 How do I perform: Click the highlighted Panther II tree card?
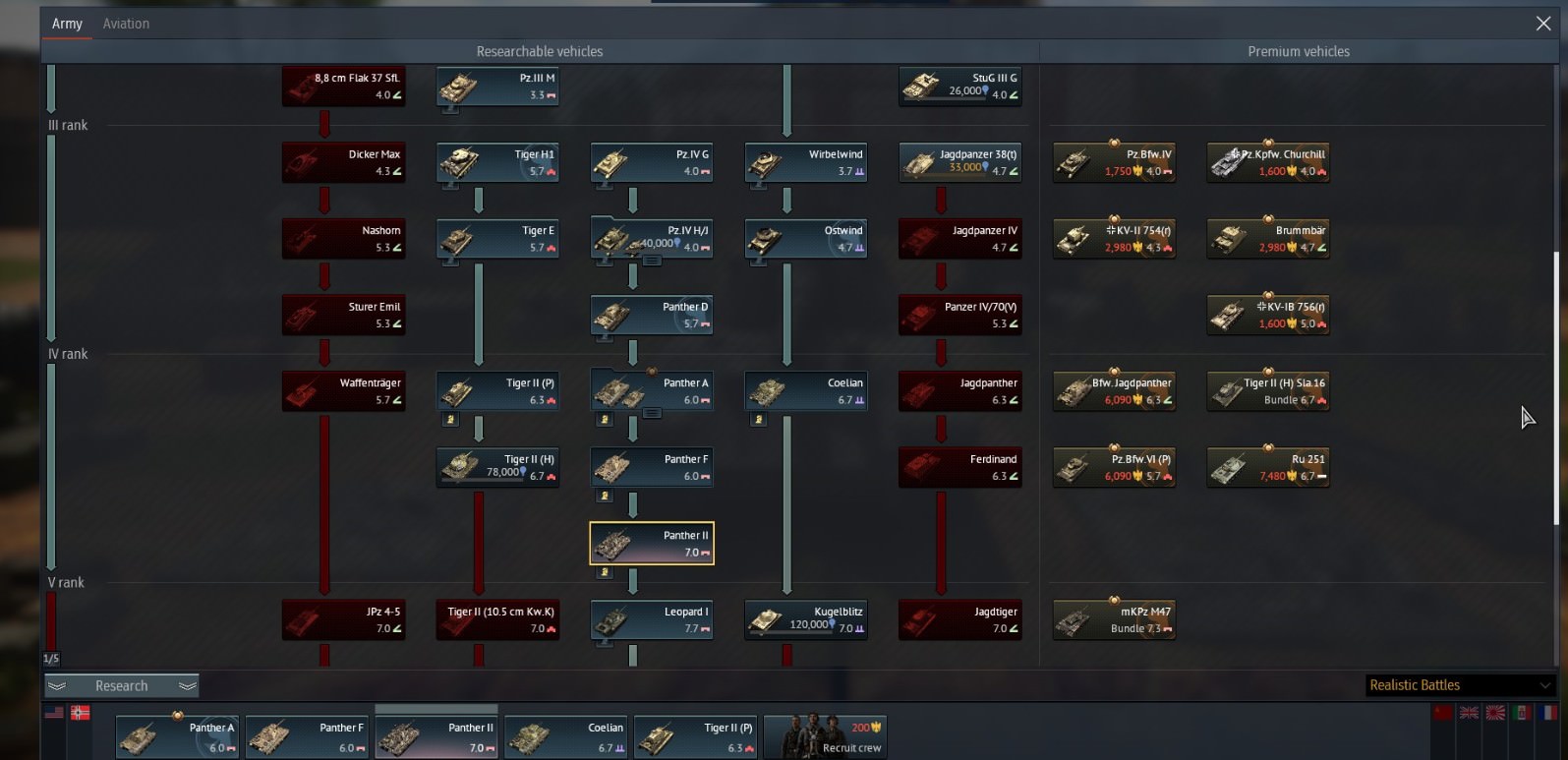coord(652,544)
